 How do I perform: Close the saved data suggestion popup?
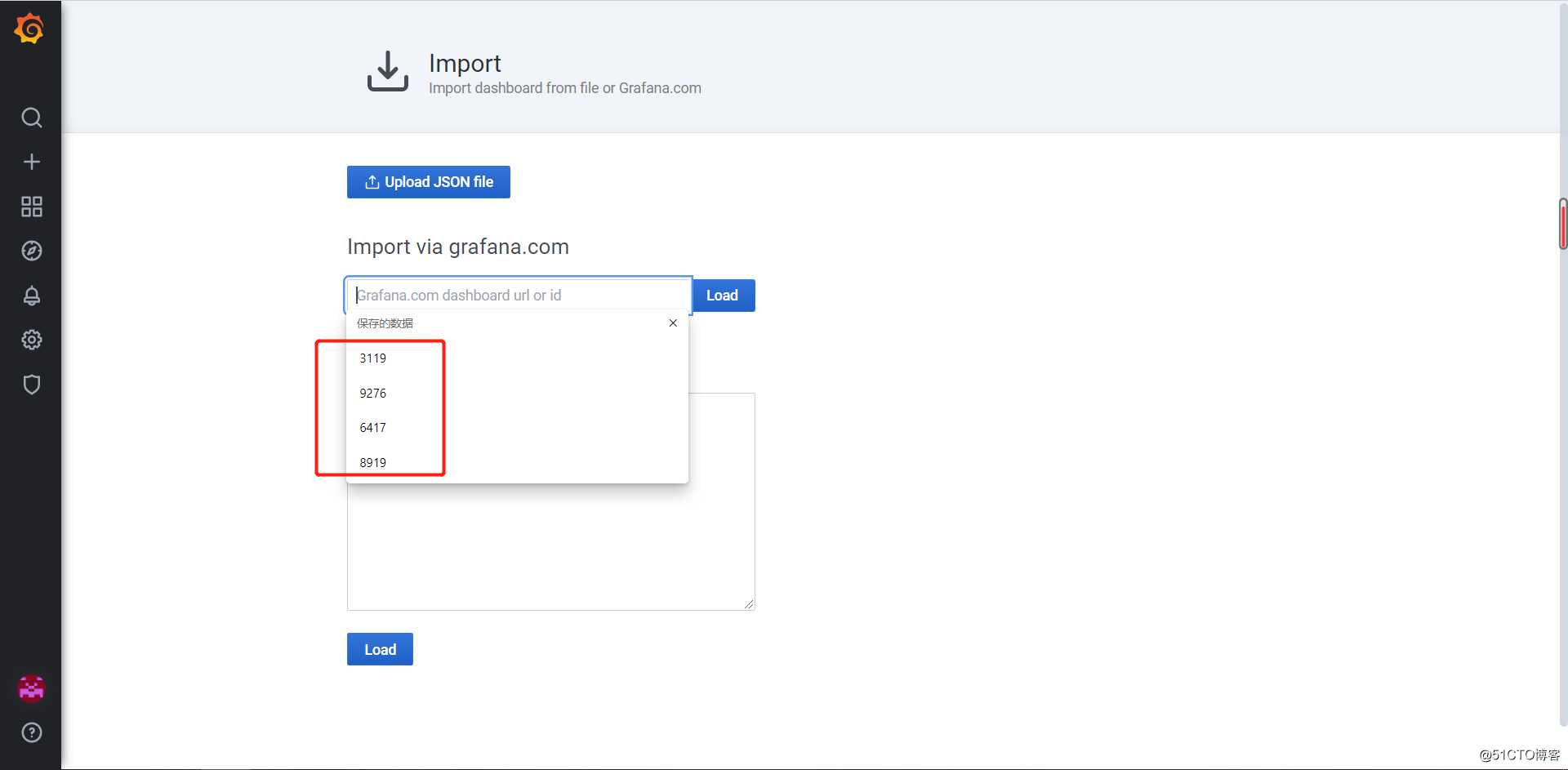tap(673, 323)
